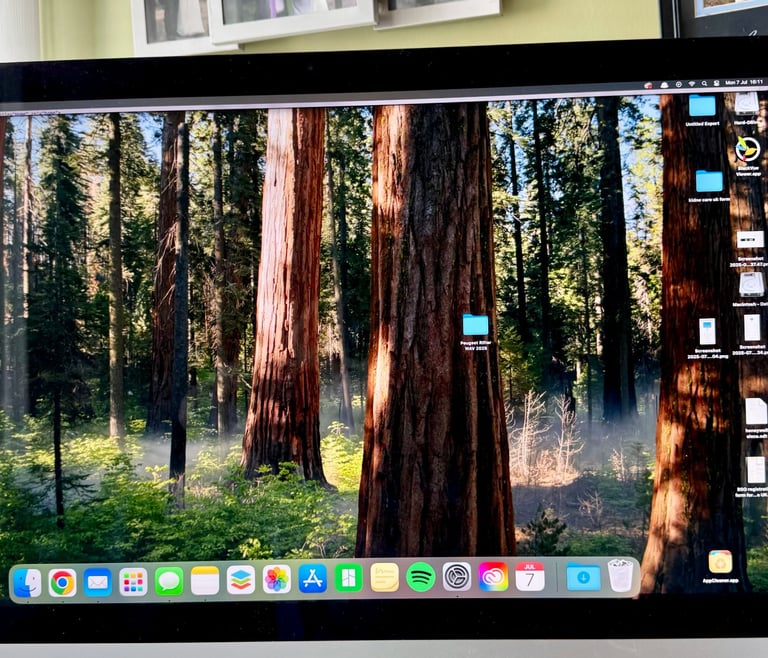Select Screenshot file ending 37.47
The height and width of the screenshot is (658, 768).
750,240
